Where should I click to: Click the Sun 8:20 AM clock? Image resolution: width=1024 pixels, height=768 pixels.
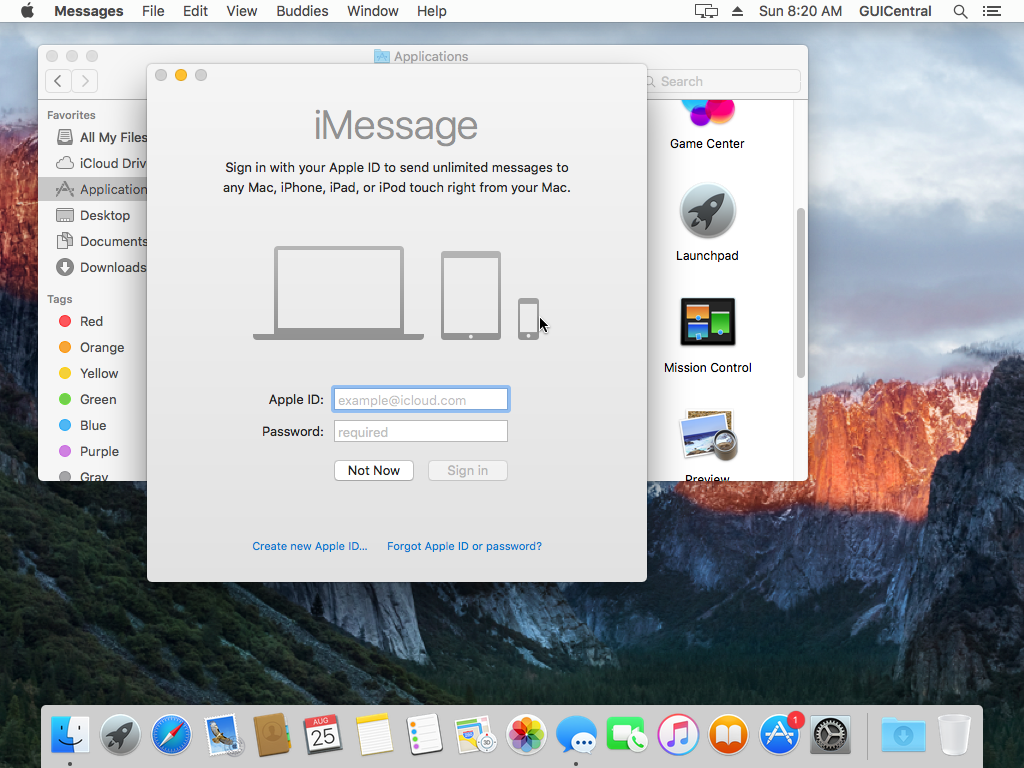pos(800,11)
